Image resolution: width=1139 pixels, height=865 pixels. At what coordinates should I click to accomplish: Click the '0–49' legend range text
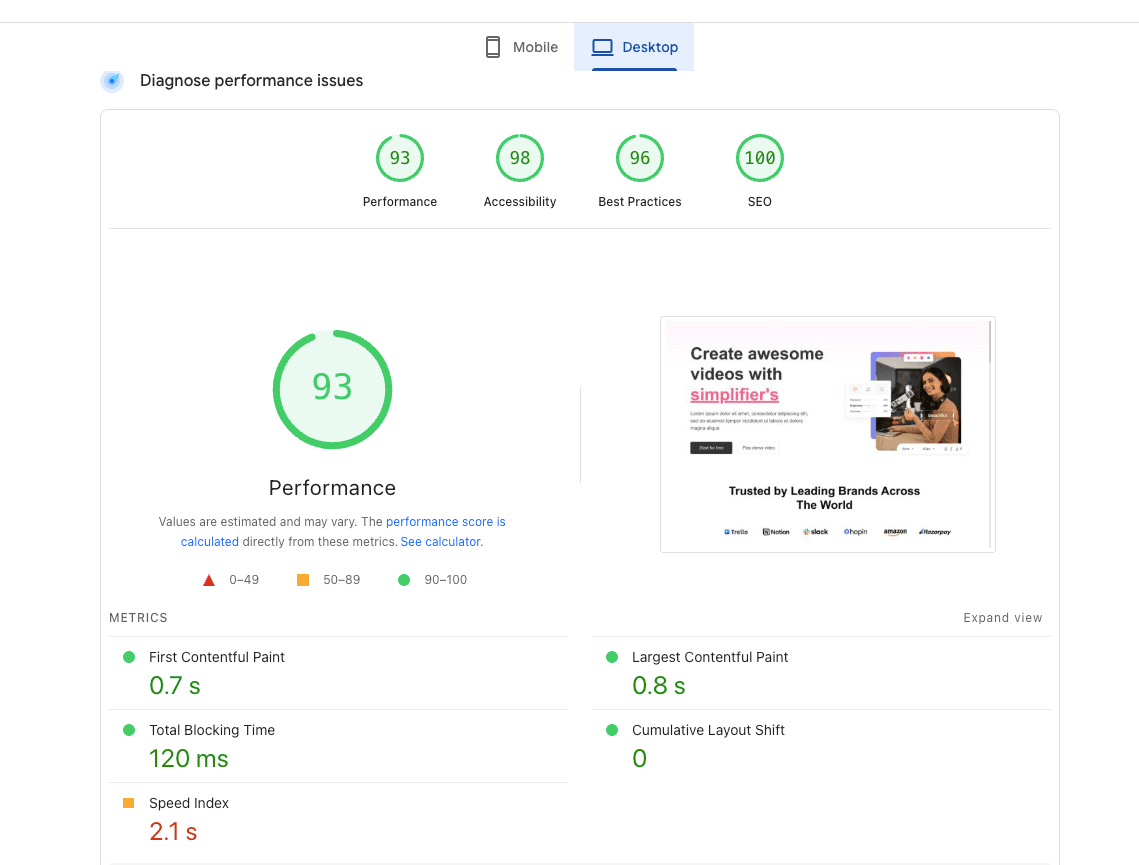click(x=244, y=580)
